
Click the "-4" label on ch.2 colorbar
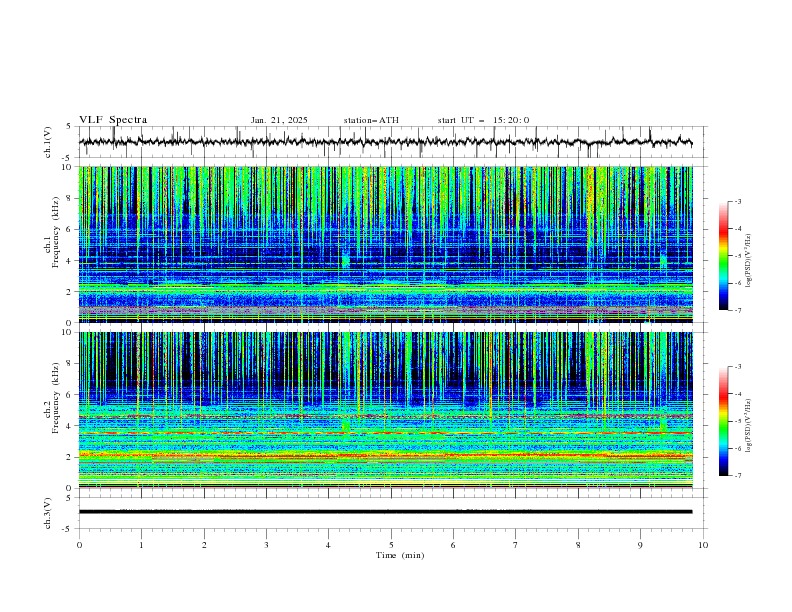tap(737, 394)
